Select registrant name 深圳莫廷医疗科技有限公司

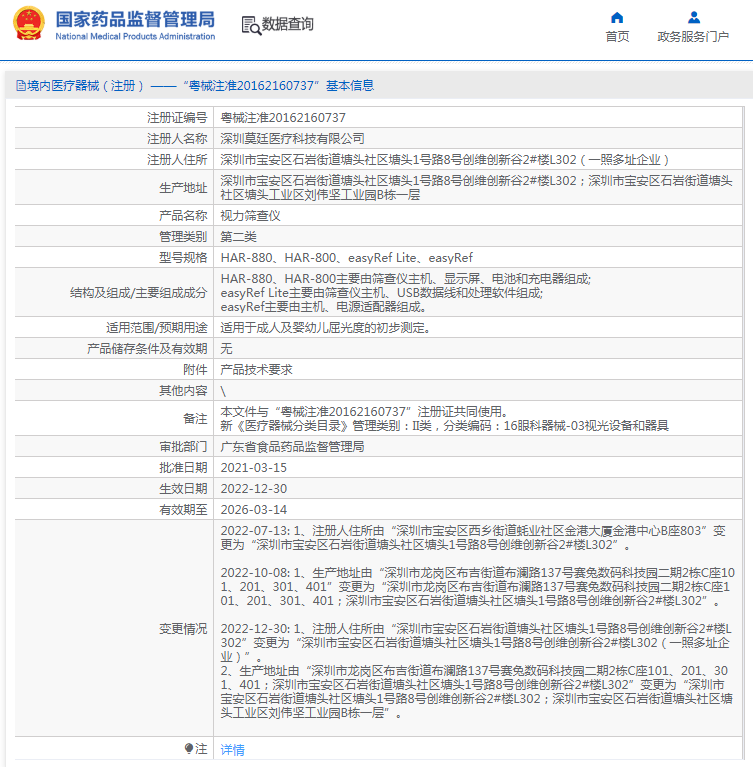coord(292,139)
